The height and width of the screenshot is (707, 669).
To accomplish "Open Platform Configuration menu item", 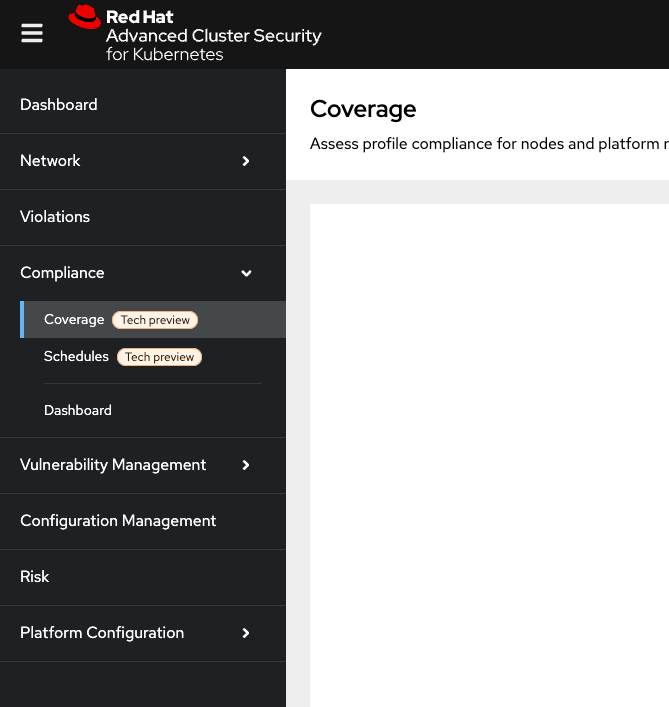I will click(x=102, y=633).
